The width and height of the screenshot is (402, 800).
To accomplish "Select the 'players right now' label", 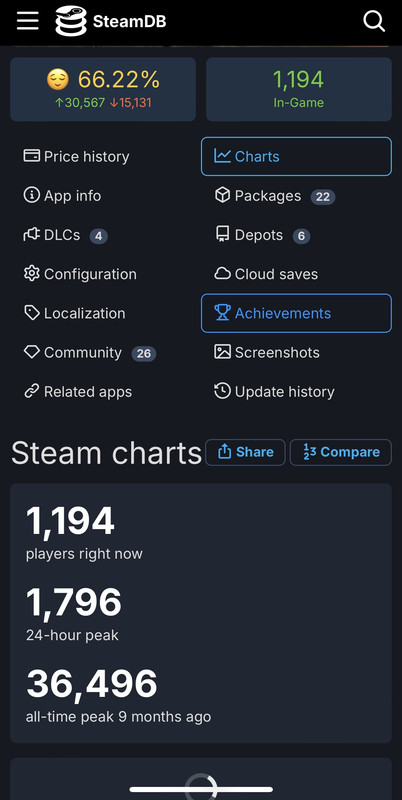I will coord(84,554).
